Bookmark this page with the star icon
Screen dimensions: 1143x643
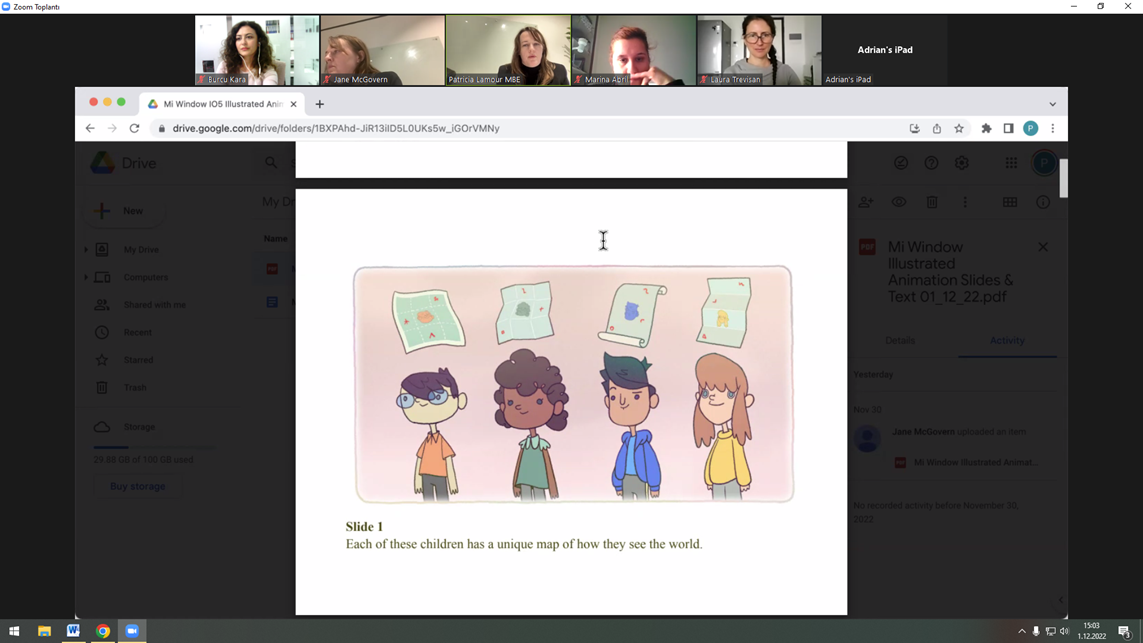[959, 128]
